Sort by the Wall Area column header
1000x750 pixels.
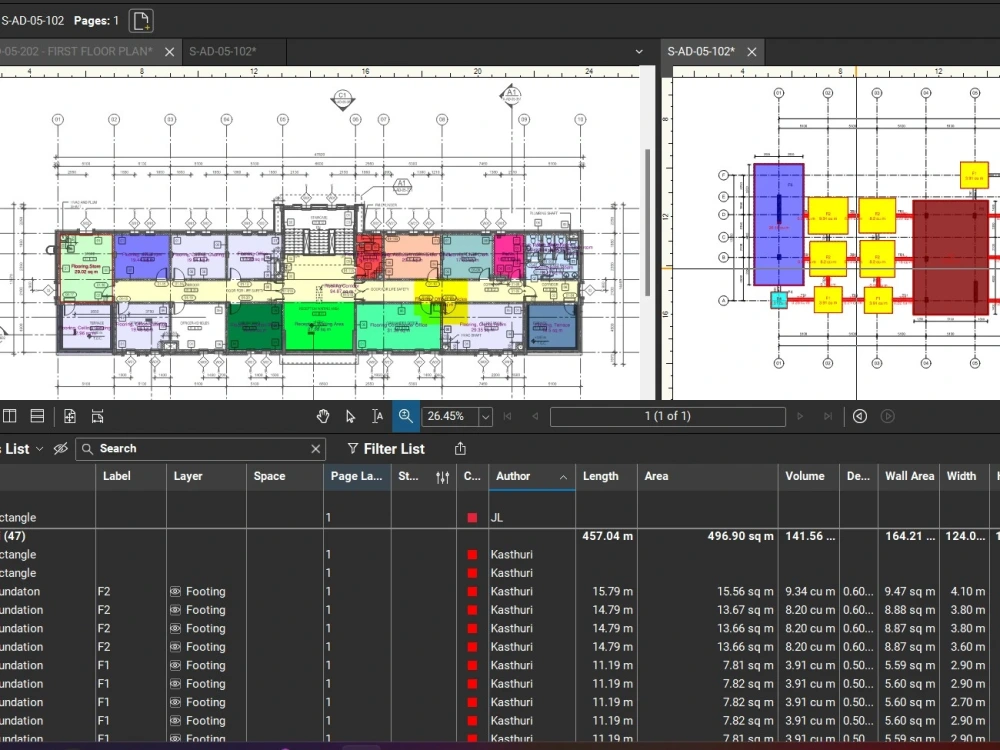(909, 476)
